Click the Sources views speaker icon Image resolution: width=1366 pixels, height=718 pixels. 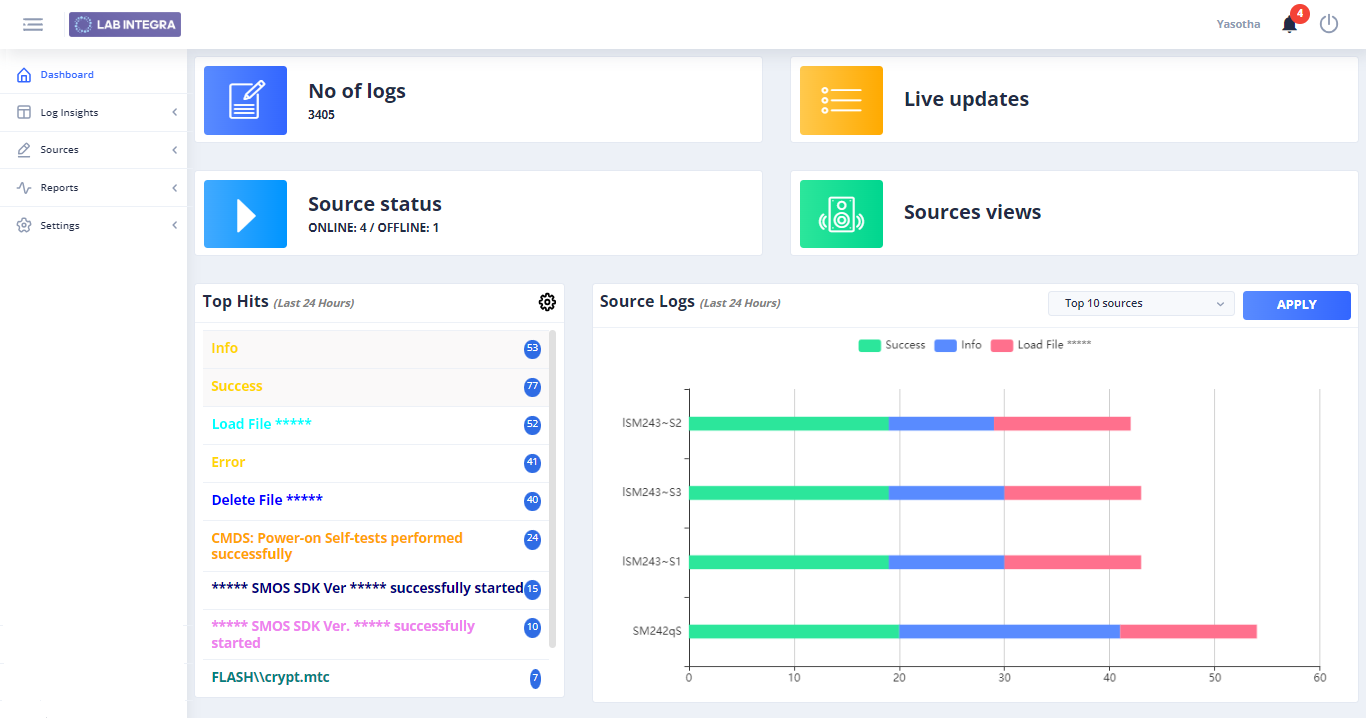coord(841,214)
